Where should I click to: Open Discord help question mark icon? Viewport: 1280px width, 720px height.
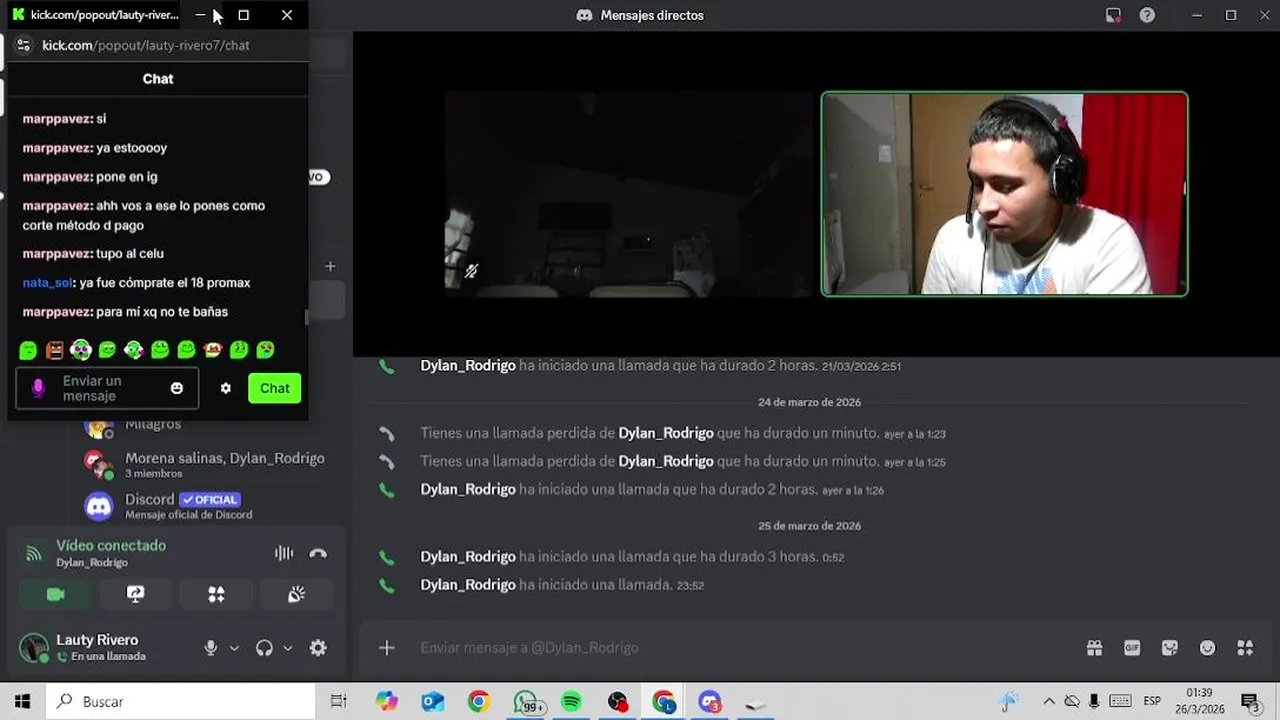pyautogui.click(x=1147, y=15)
